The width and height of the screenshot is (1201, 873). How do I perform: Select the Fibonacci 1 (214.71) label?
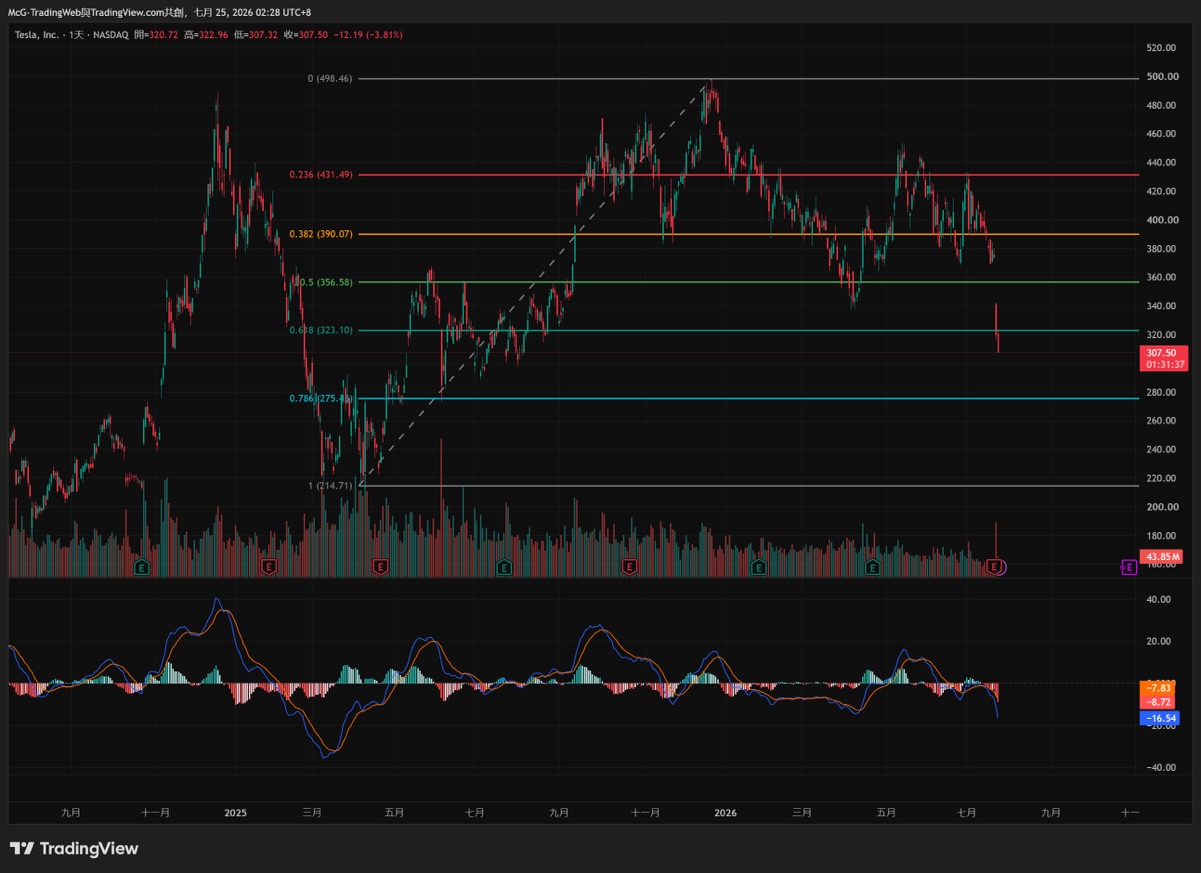coord(330,485)
